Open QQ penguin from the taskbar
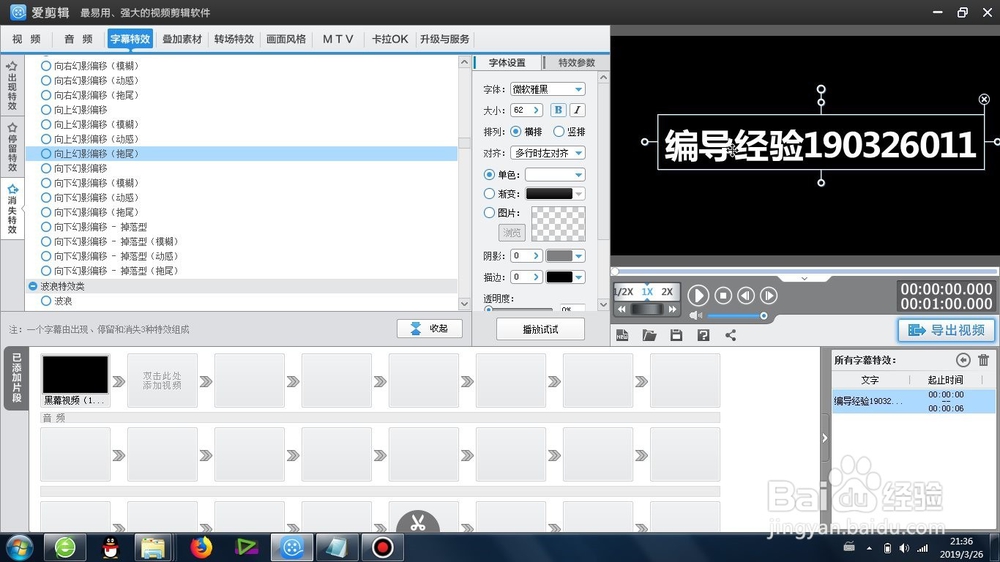1000x562 pixels. click(110, 547)
